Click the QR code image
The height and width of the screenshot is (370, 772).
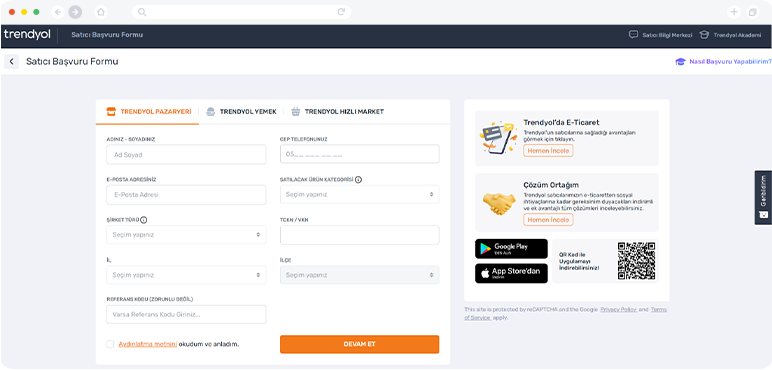[x=636, y=261]
